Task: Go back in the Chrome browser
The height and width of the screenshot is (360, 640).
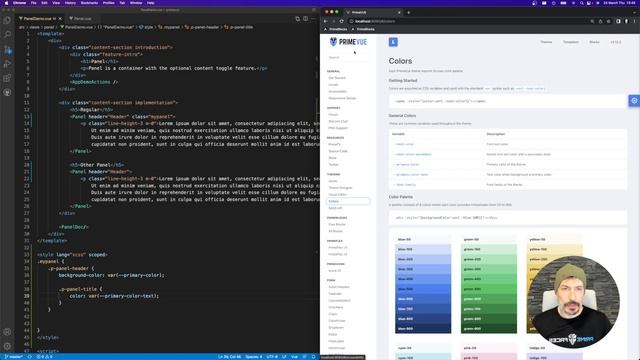Action: pos(326,21)
